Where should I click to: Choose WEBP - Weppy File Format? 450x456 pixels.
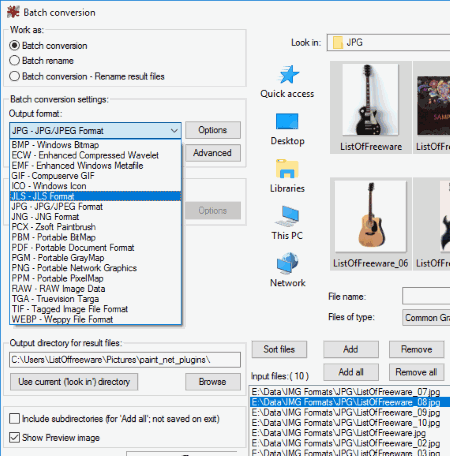click(95, 319)
